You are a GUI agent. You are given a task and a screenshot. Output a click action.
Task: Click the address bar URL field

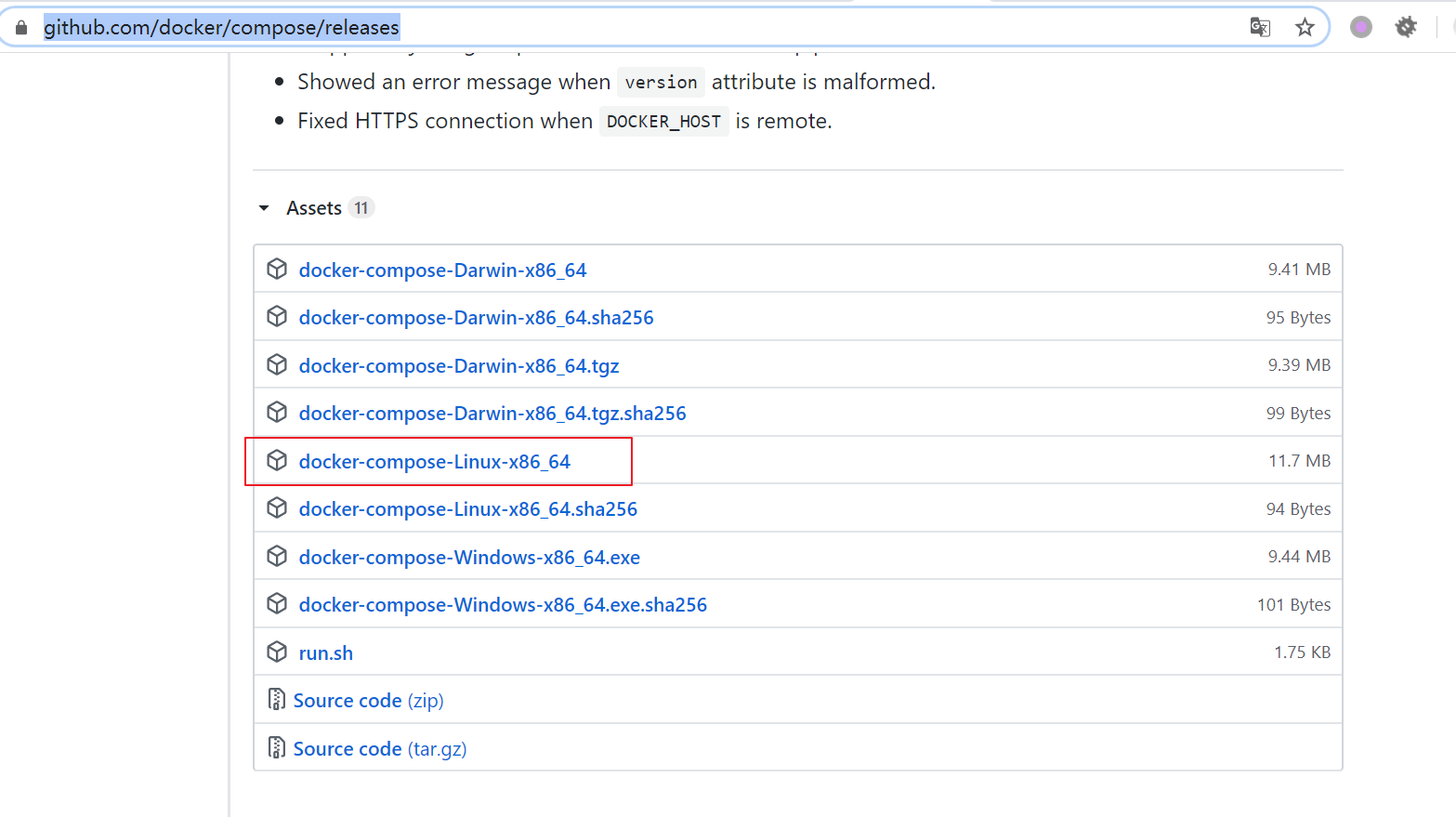coord(557,28)
